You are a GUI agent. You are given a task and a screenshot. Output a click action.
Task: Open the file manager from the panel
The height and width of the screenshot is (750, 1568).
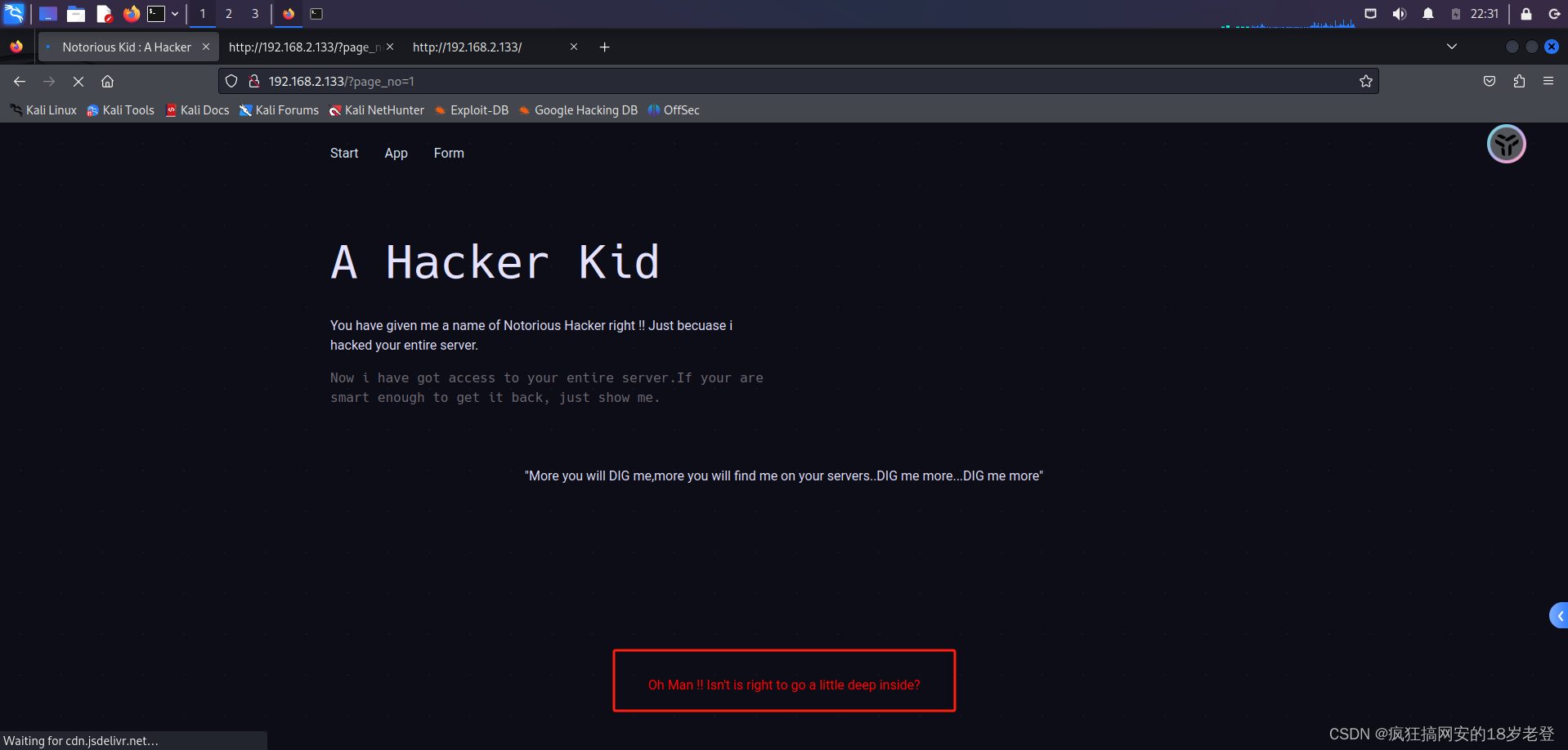pyautogui.click(x=76, y=14)
